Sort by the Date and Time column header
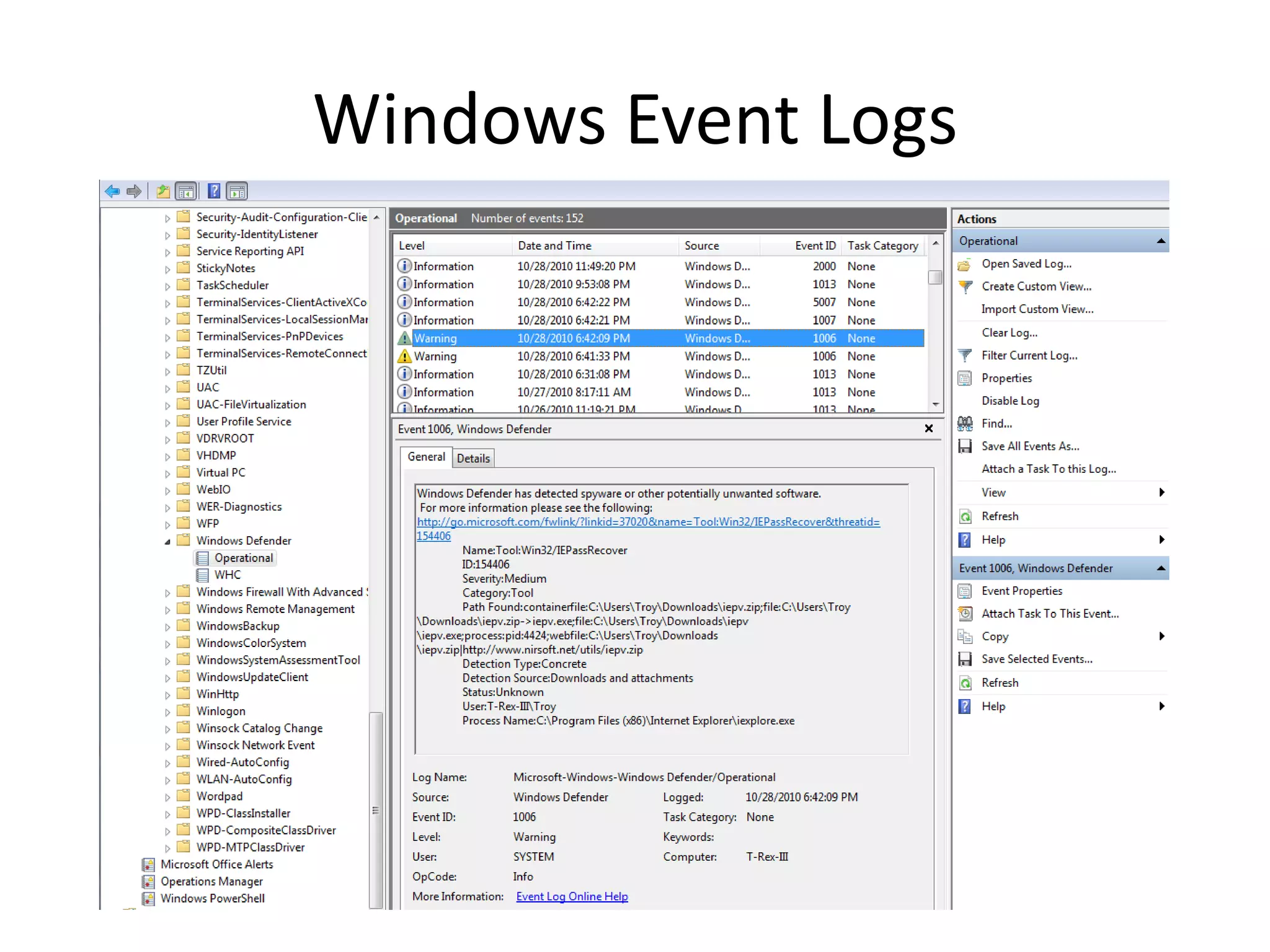This screenshot has height=952, width=1270. [595, 245]
